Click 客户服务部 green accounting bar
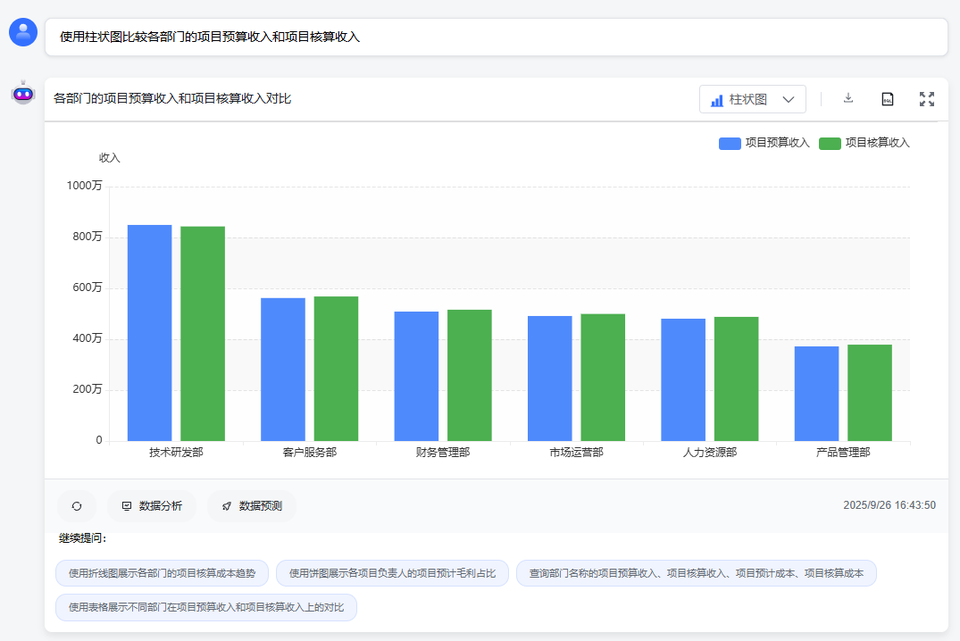This screenshot has height=641, width=960. (x=336, y=369)
